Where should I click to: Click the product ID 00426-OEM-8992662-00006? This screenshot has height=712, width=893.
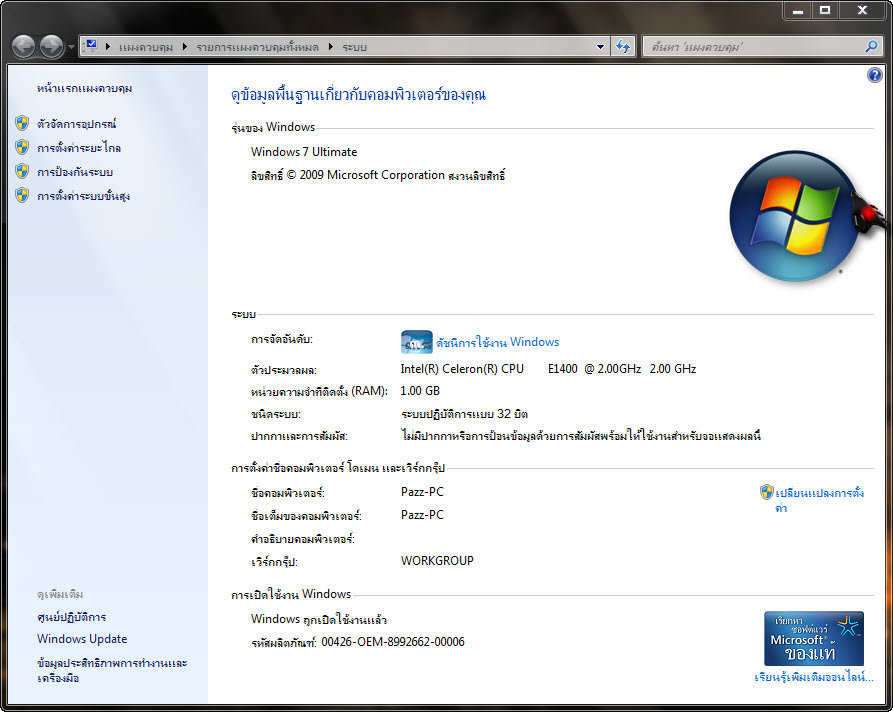coord(393,643)
